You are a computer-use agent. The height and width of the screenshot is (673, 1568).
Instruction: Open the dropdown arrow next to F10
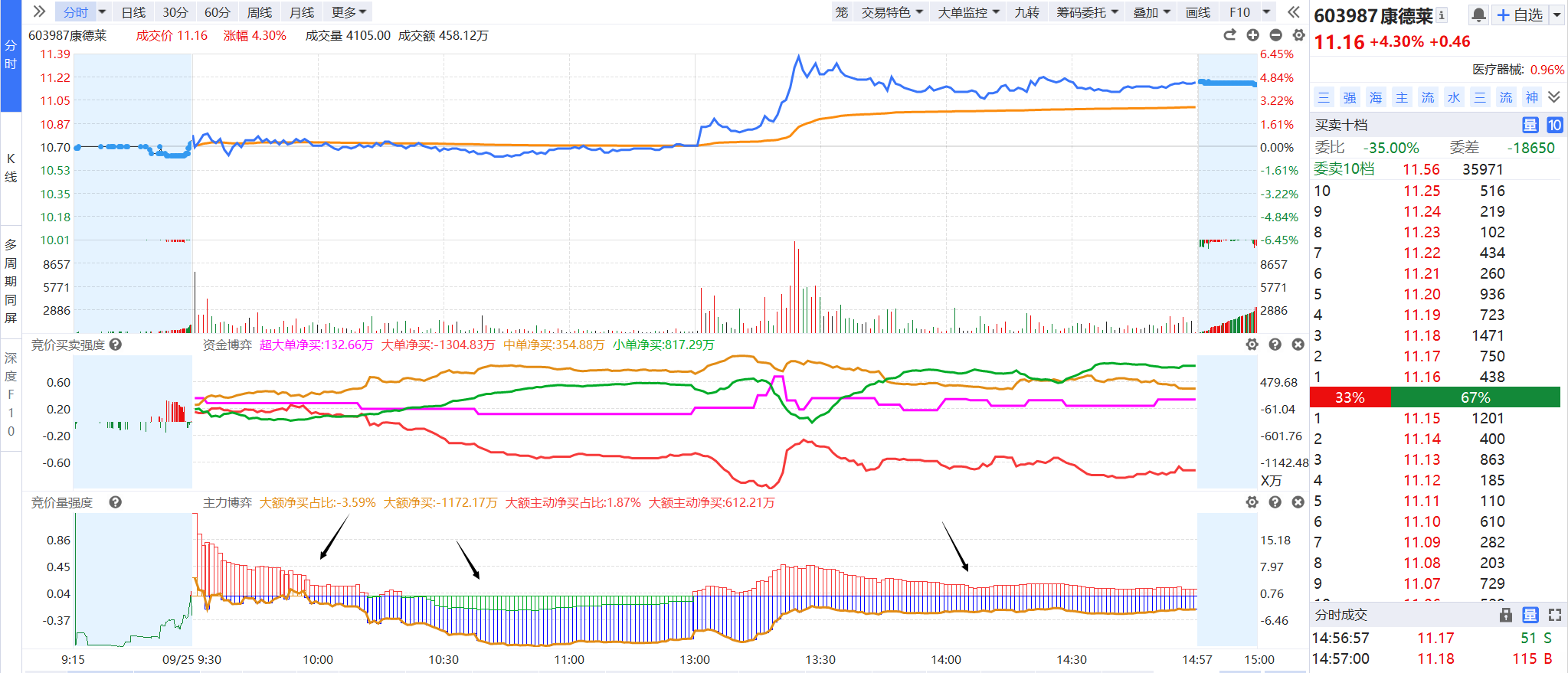point(1266,12)
